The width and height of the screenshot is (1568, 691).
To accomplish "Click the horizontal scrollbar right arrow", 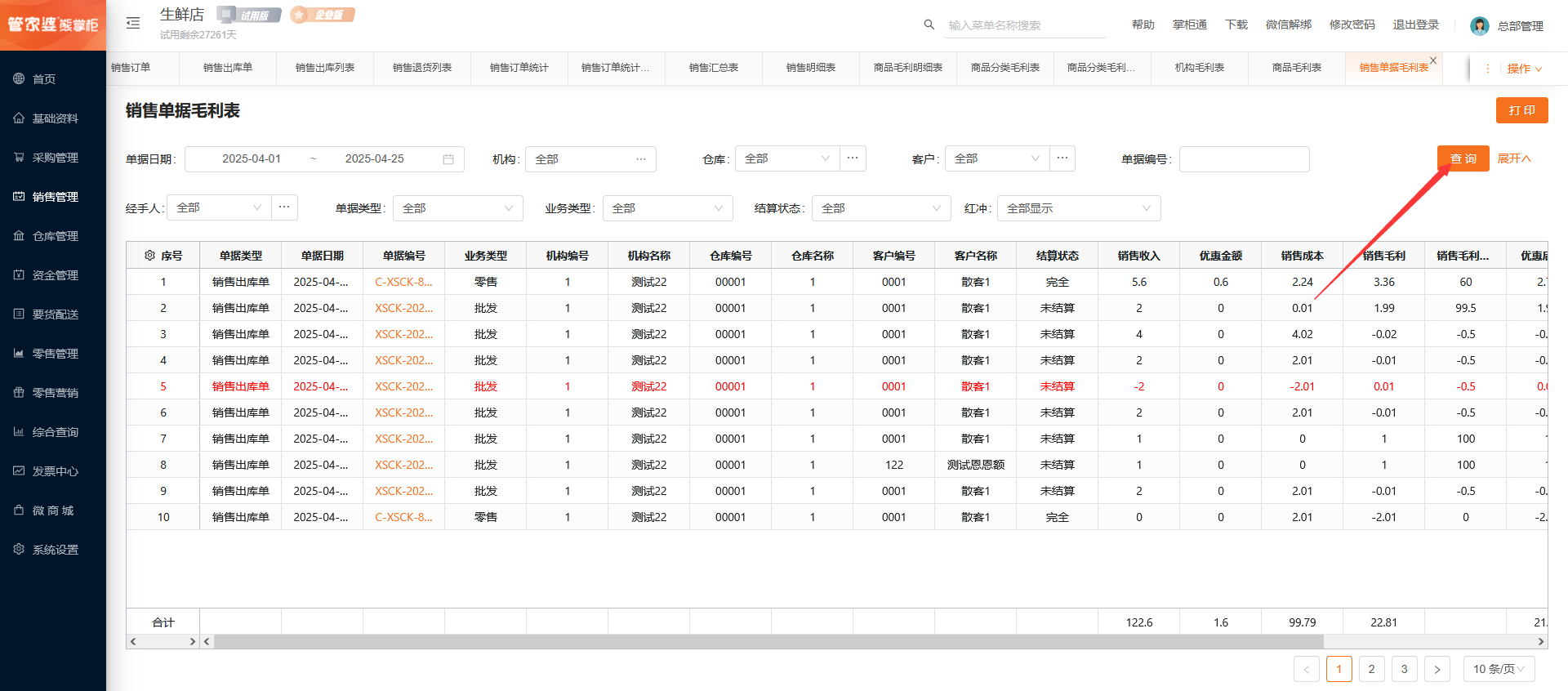I will click(x=1541, y=642).
